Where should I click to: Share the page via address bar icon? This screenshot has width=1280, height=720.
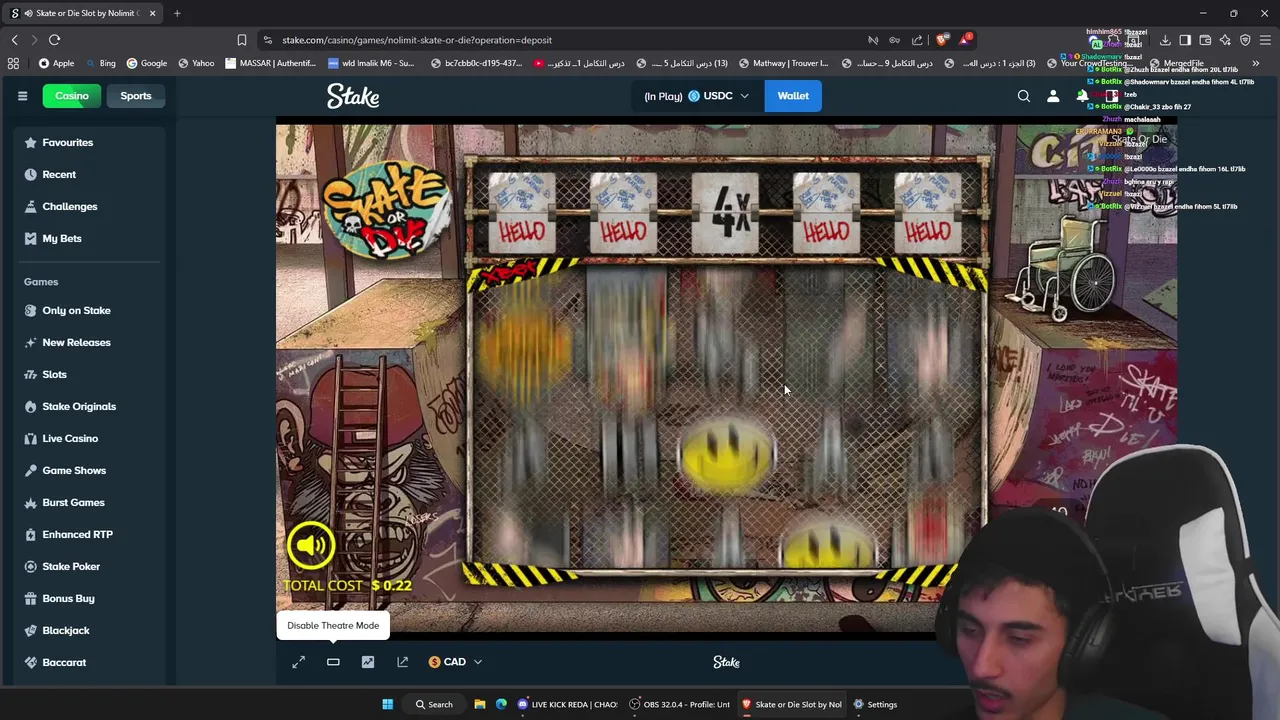click(917, 40)
